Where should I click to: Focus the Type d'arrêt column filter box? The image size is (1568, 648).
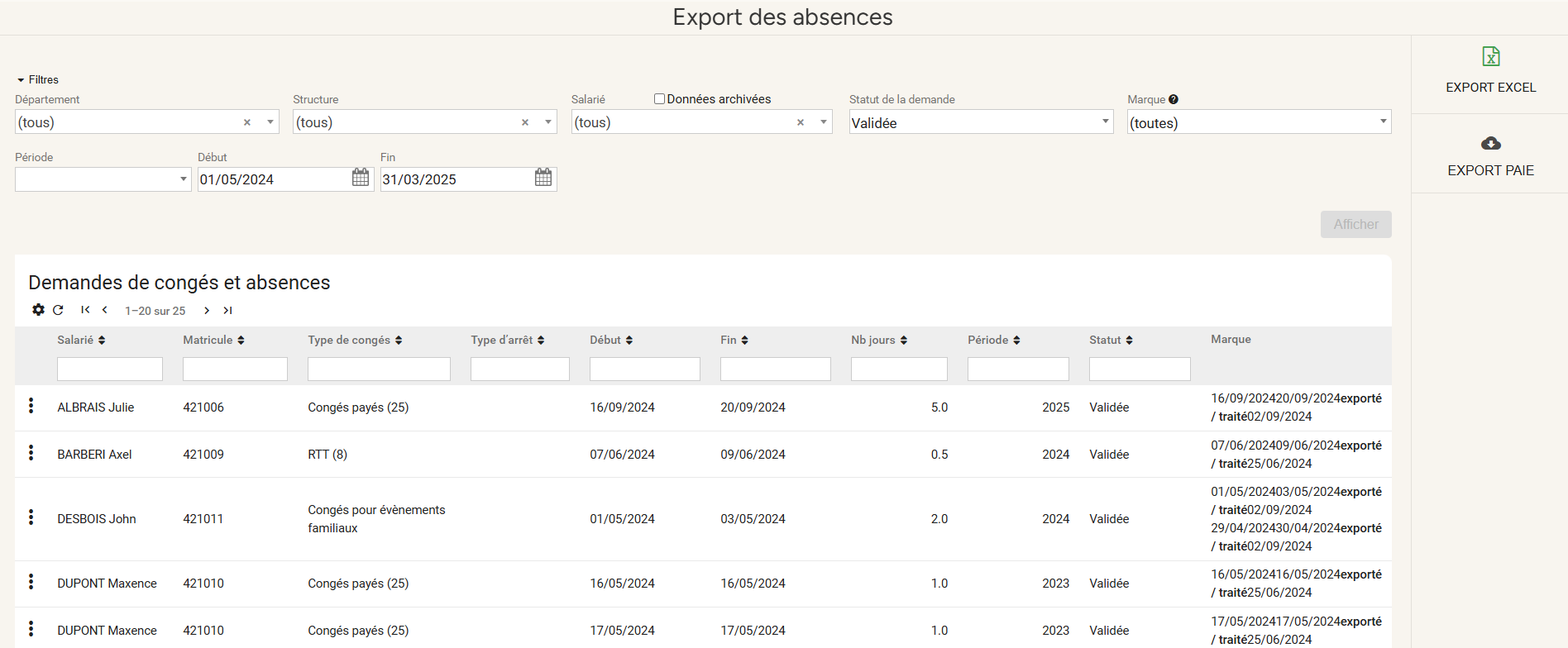click(x=520, y=369)
